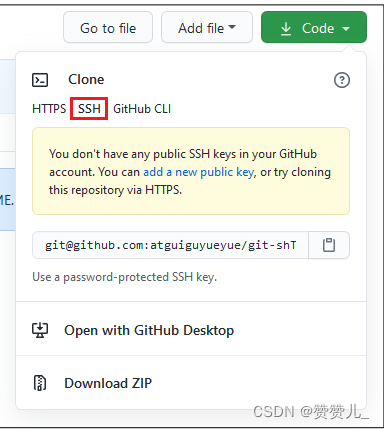Click the desktop download icon
384x429 pixels.
(x=40, y=330)
